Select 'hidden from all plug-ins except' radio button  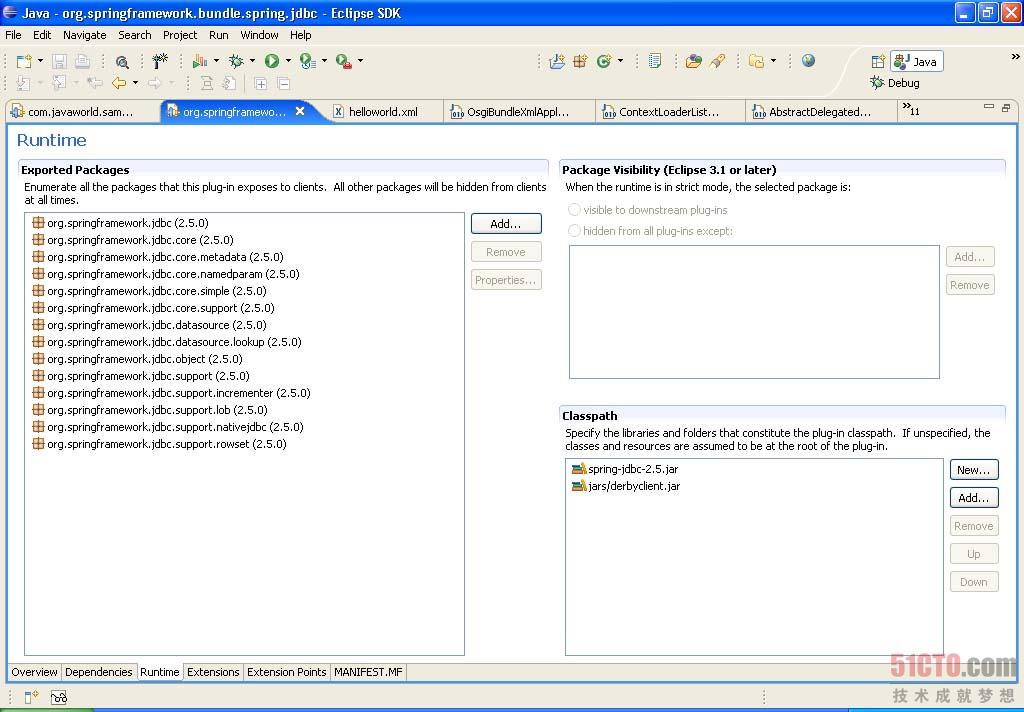click(x=574, y=231)
